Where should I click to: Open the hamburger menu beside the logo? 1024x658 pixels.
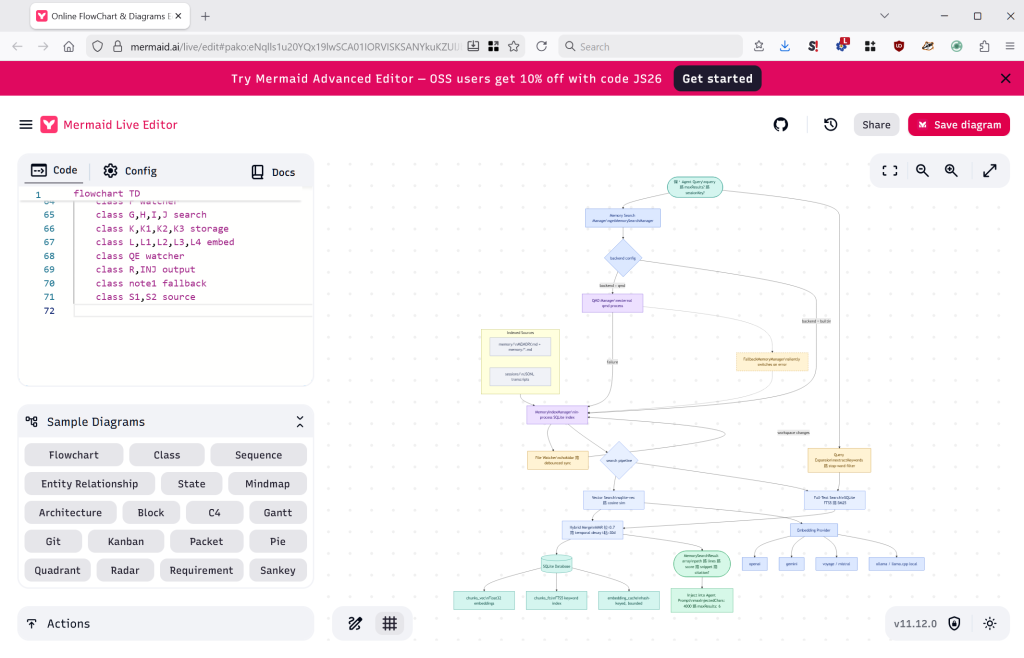point(25,124)
